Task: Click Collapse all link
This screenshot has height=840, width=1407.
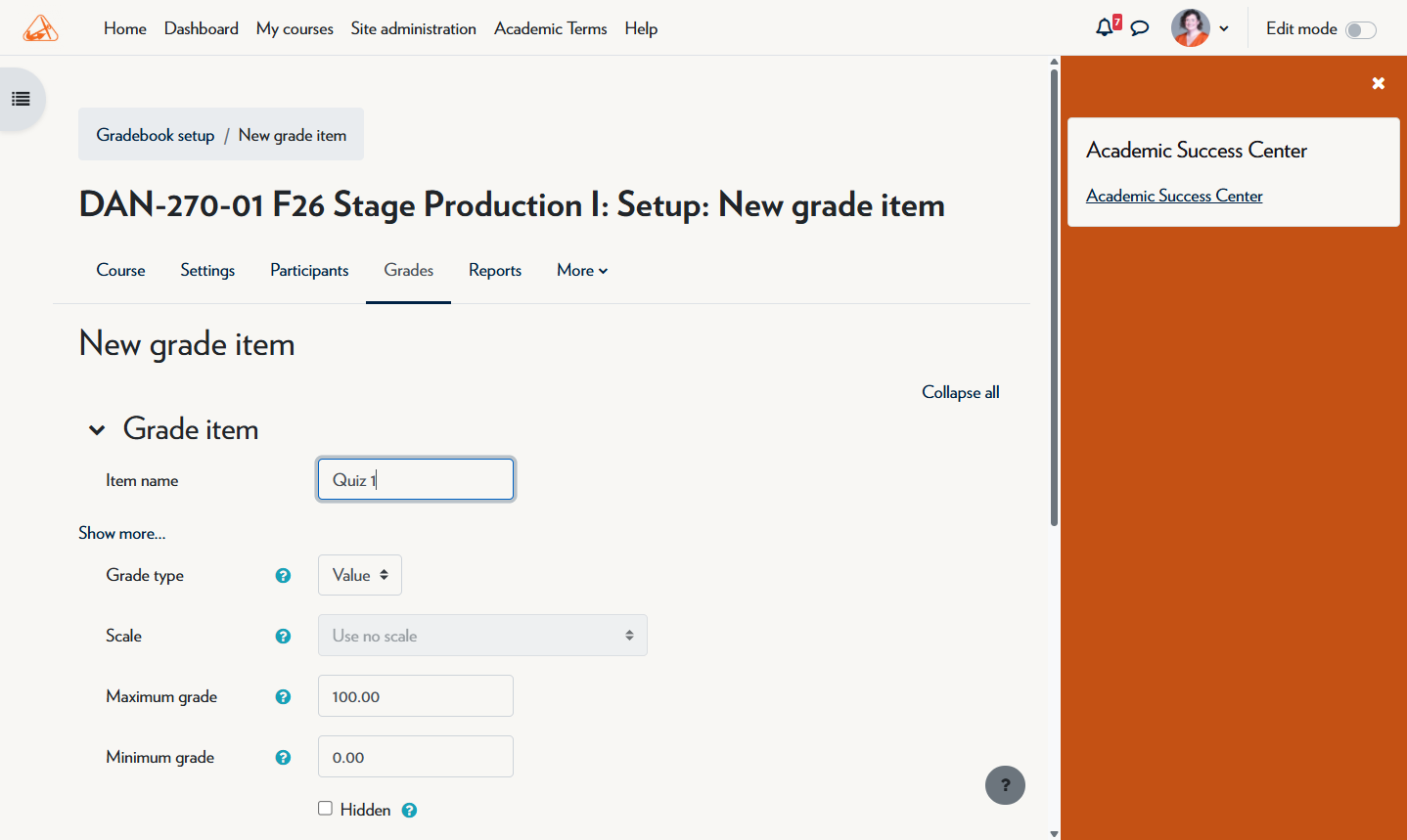Action: [961, 392]
